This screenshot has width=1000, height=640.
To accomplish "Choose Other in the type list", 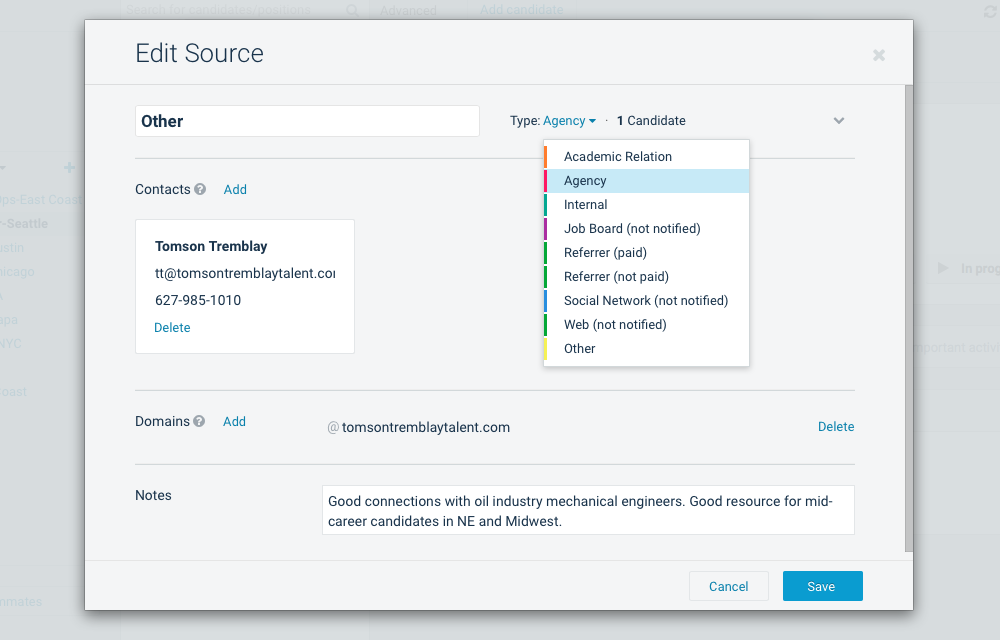I will pyautogui.click(x=579, y=349).
